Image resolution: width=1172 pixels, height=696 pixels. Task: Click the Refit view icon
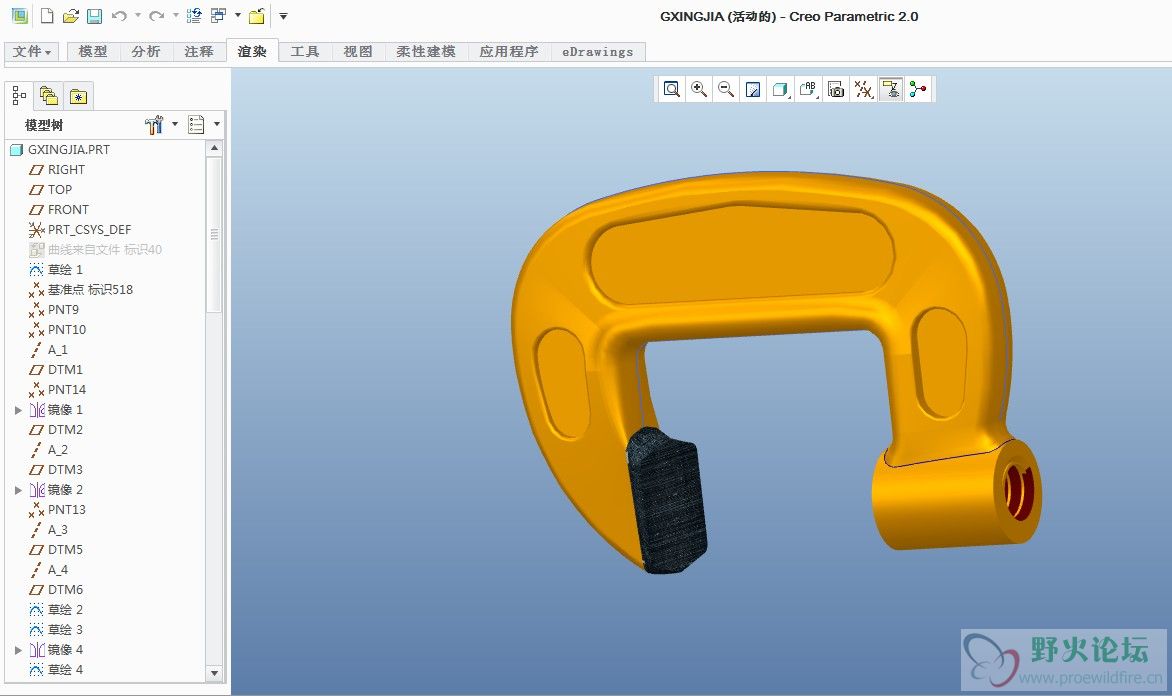[671, 90]
